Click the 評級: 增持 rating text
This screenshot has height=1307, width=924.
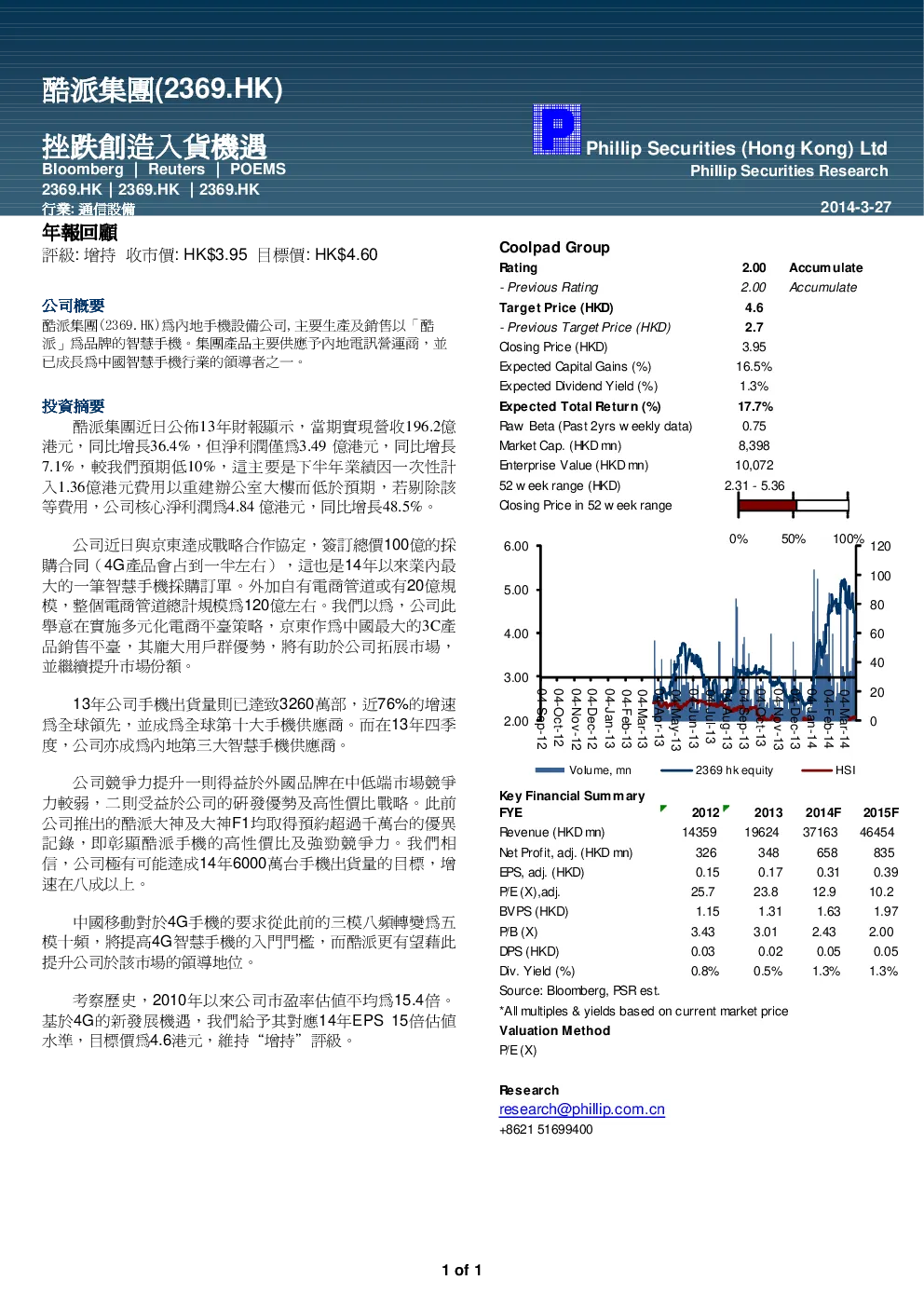79,254
